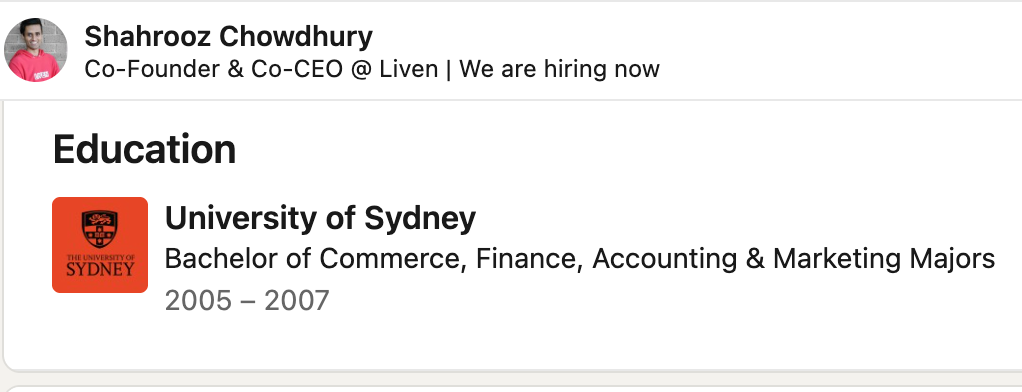This screenshot has width=1022, height=392.
Task: Open the University of Sydney school link
Action: click(x=320, y=219)
